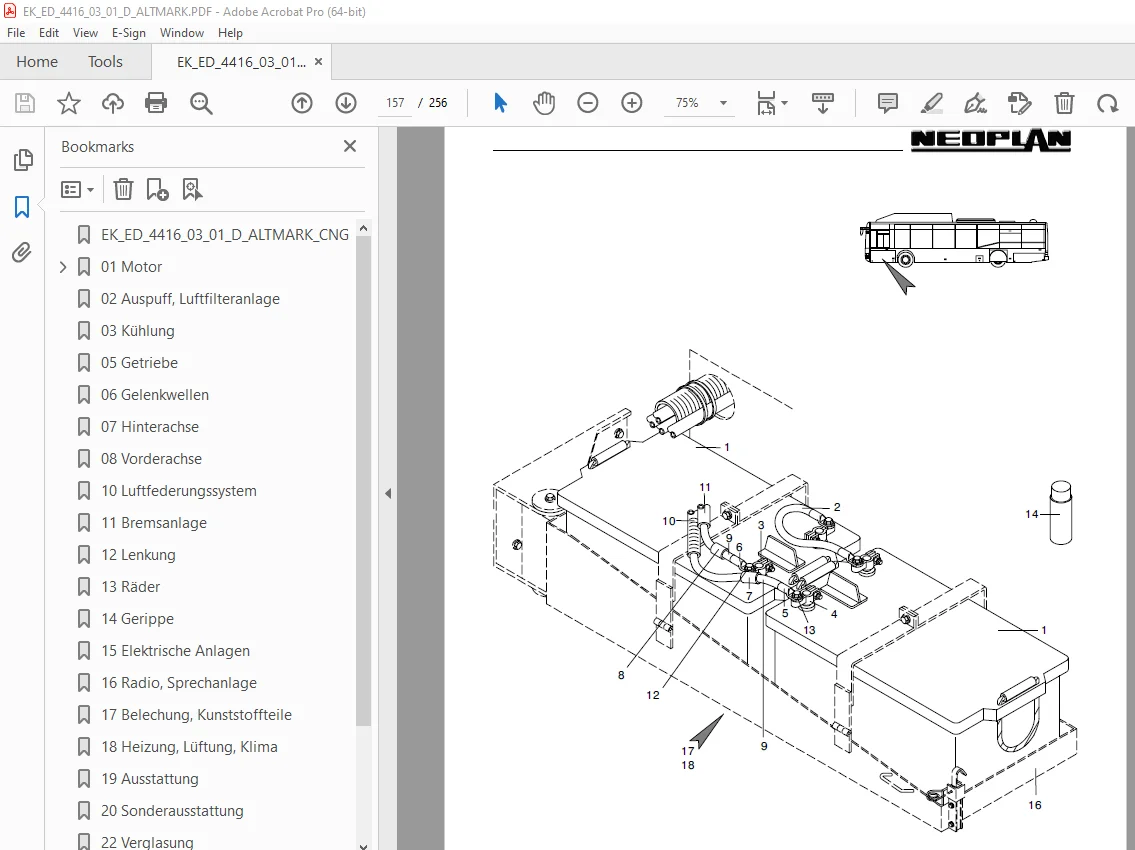Screen dimensions: 1135x850
Task: Go to previous page arrow
Action: [302, 103]
